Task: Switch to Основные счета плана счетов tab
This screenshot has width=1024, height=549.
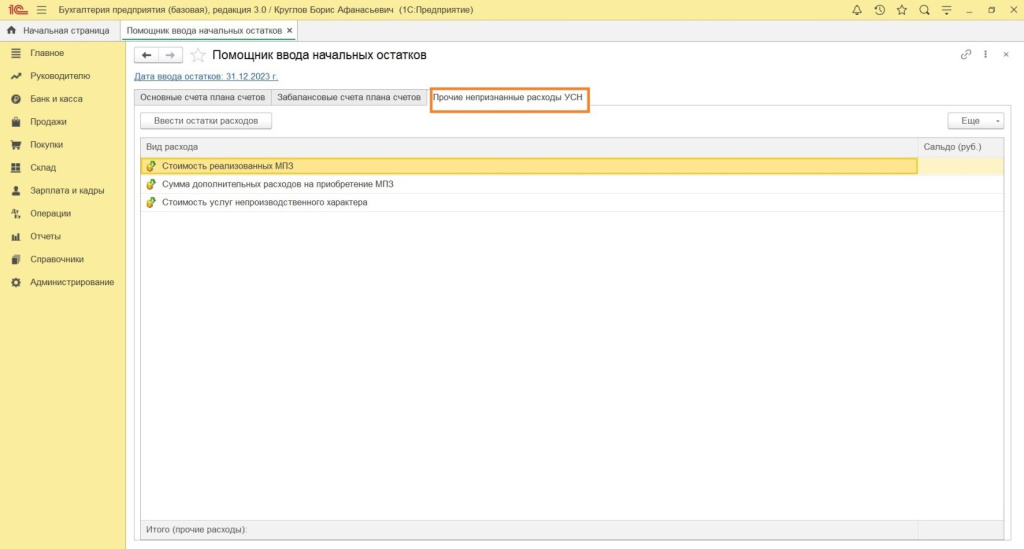Action: pyautogui.click(x=203, y=98)
